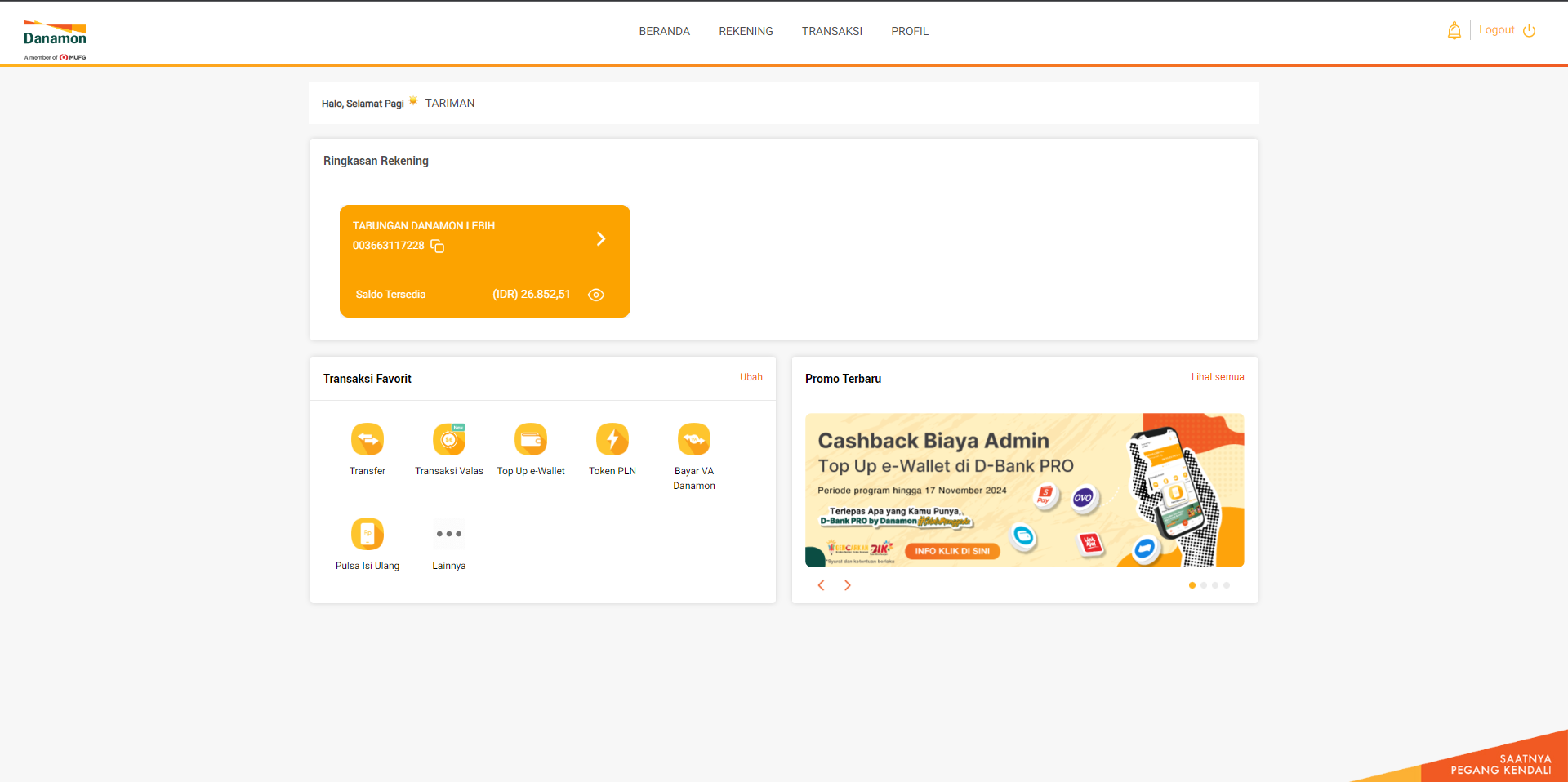This screenshot has height=782, width=1568.
Task: Select the third promo carousel dot
Action: (x=1215, y=585)
